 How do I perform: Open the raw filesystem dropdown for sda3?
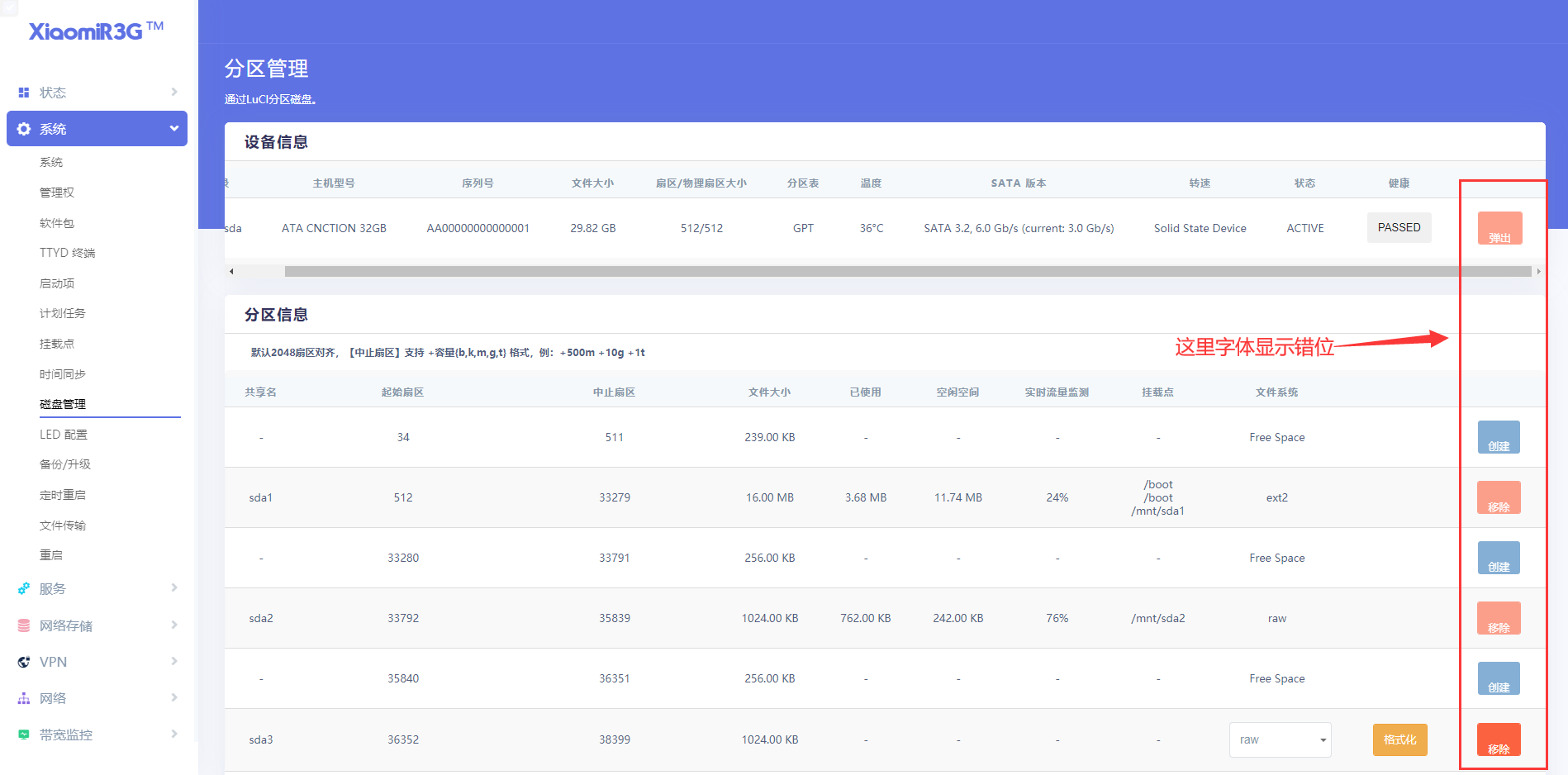point(1280,739)
